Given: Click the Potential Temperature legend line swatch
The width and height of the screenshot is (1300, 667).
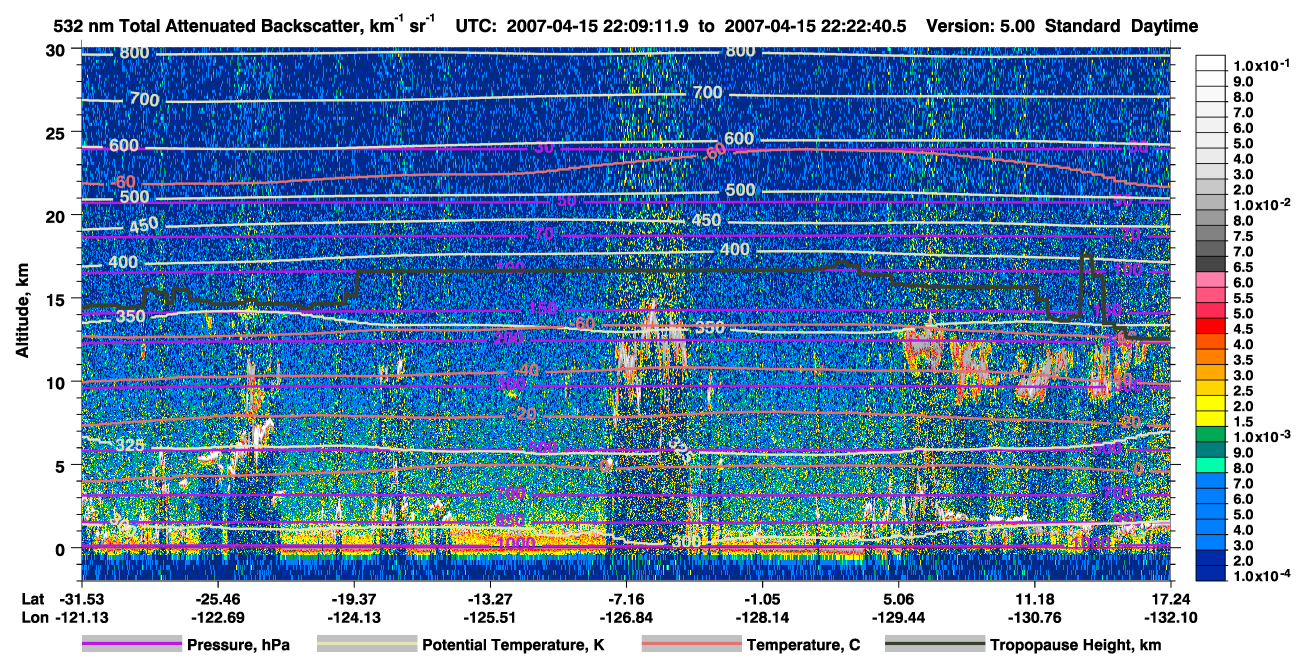Looking at the screenshot, I should [366, 645].
